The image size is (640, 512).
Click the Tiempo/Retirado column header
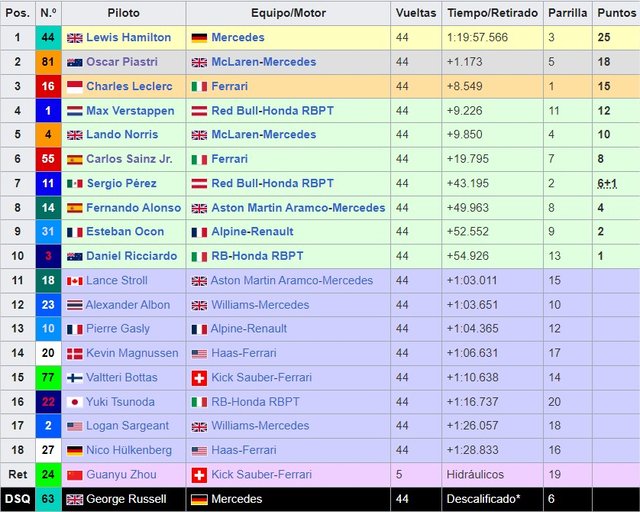(492, 13)
